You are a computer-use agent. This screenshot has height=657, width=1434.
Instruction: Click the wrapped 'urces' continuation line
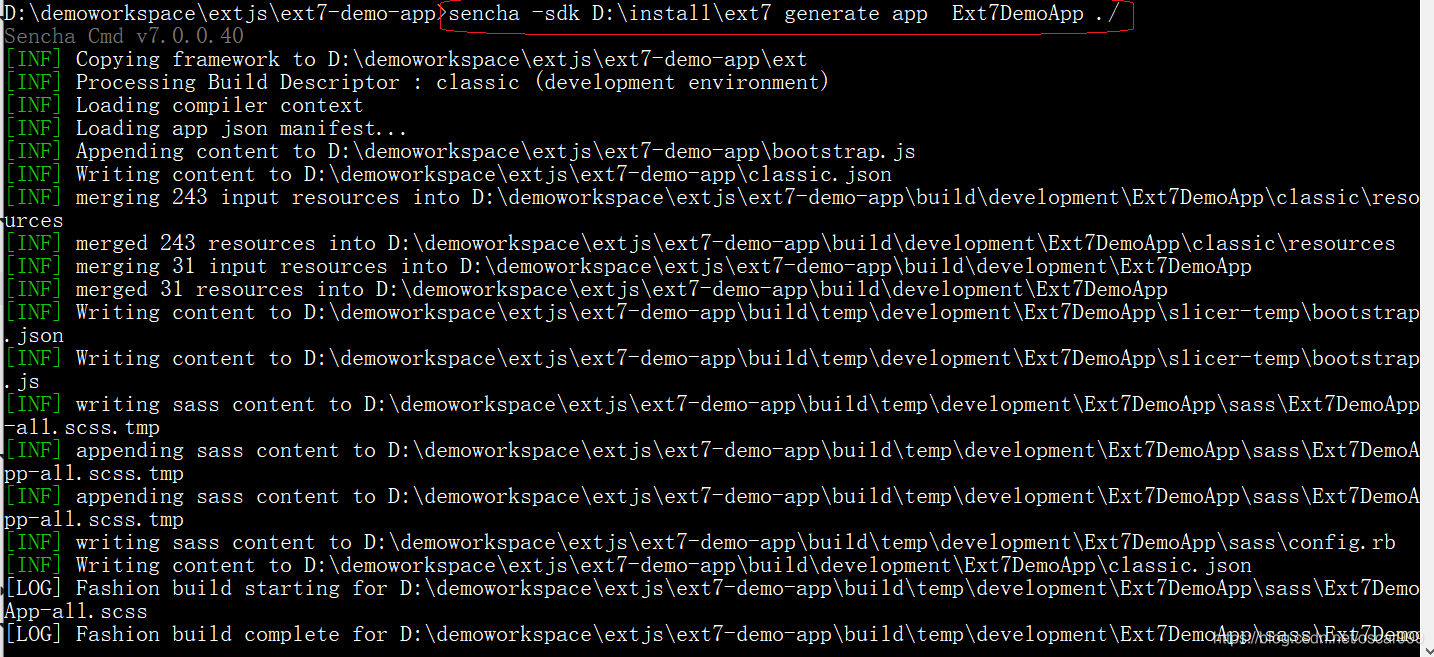click(34, 220)
